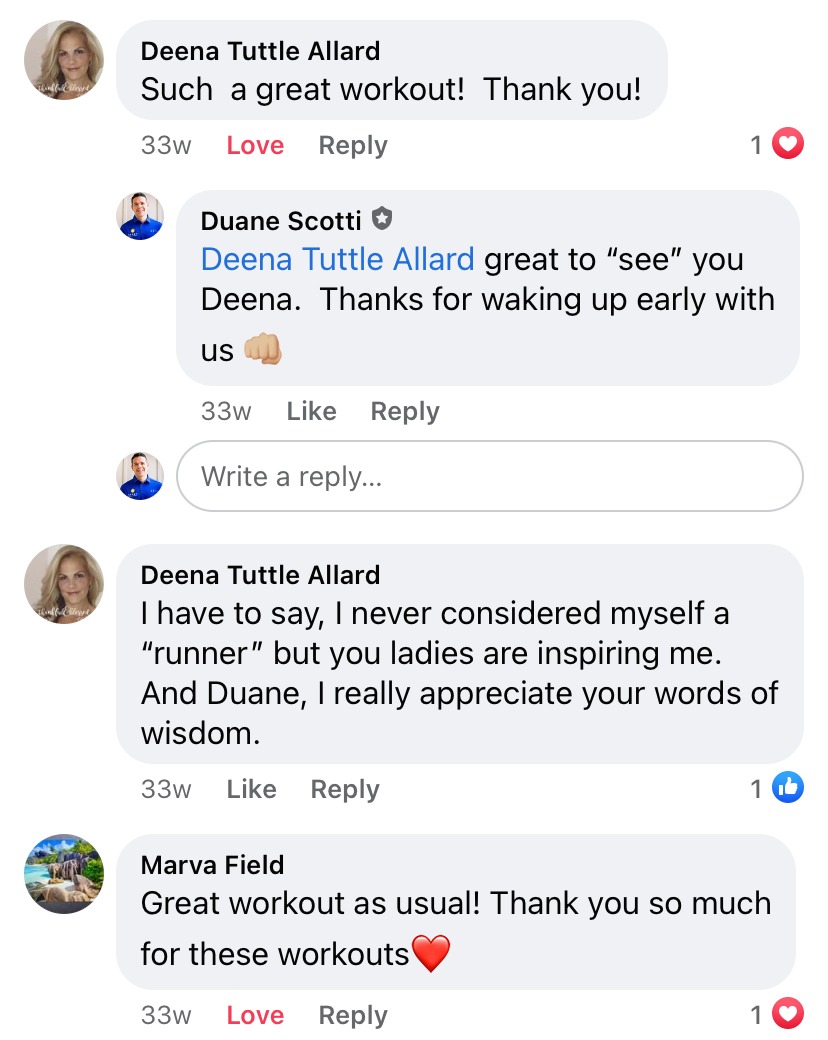Click heart reaction icon on first comment
This screenshot has width=828, height=1040.
point(789,146)
